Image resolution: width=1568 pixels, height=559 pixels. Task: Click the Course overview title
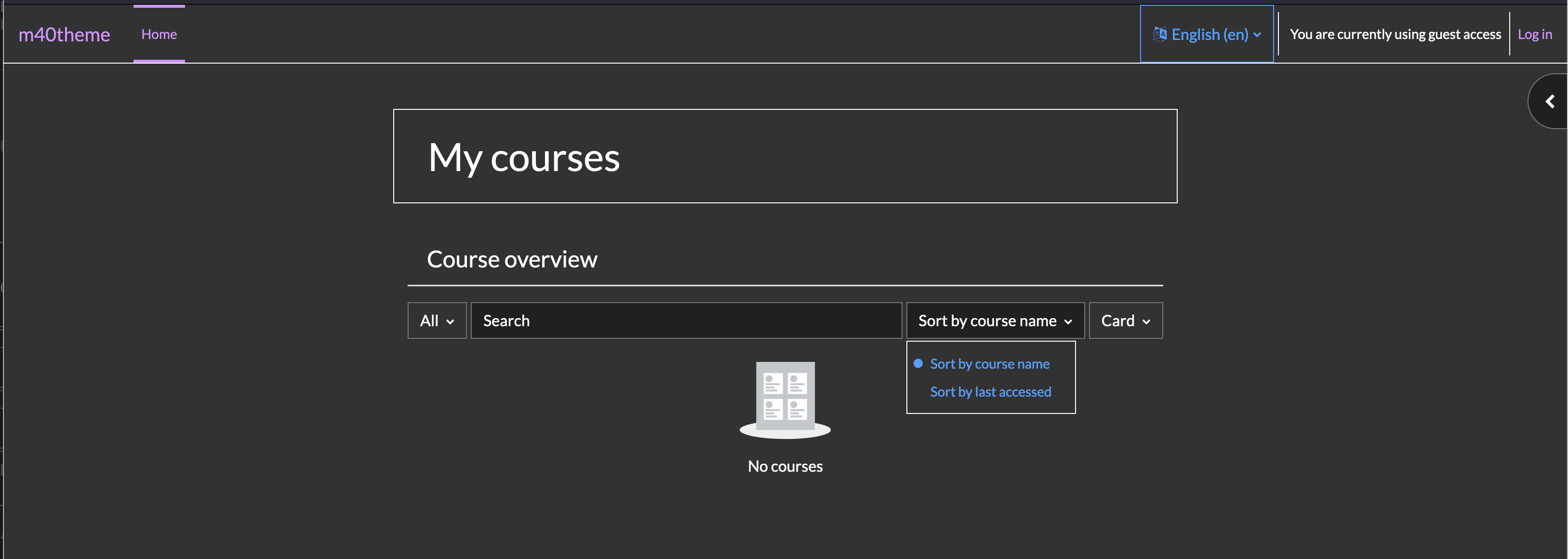pos(512,259)
